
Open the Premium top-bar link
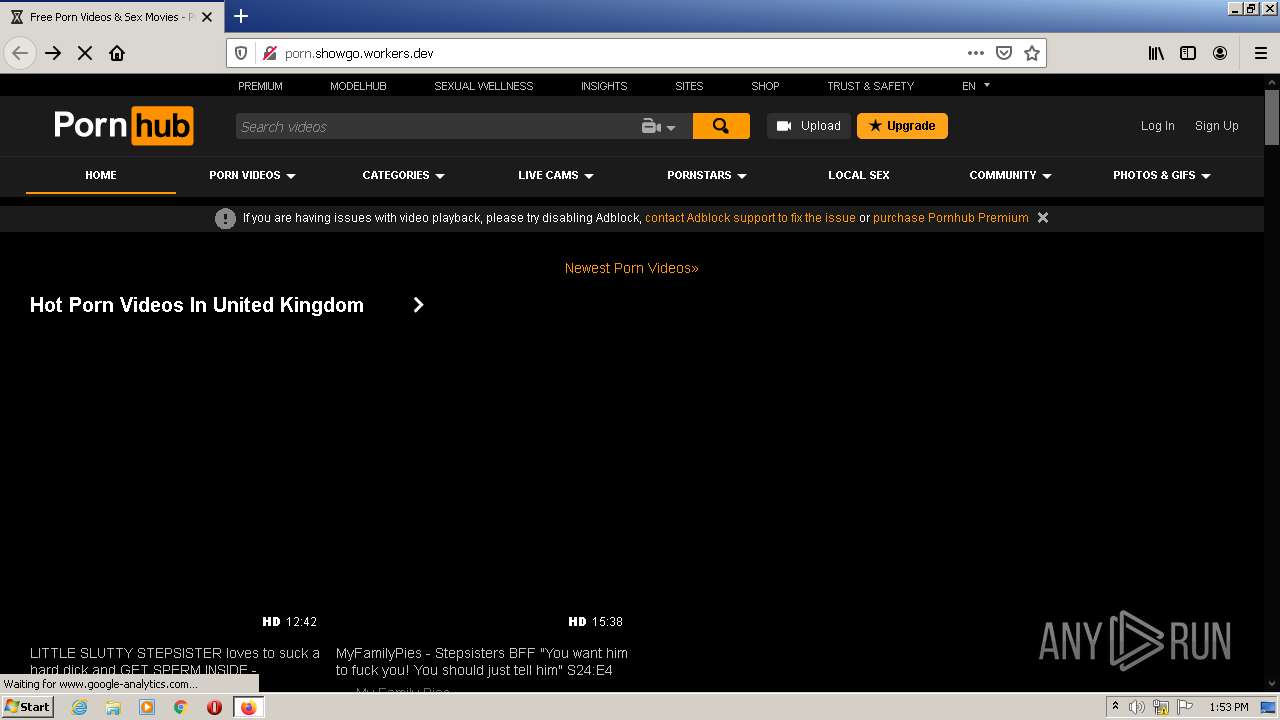[x=260, y=86]
